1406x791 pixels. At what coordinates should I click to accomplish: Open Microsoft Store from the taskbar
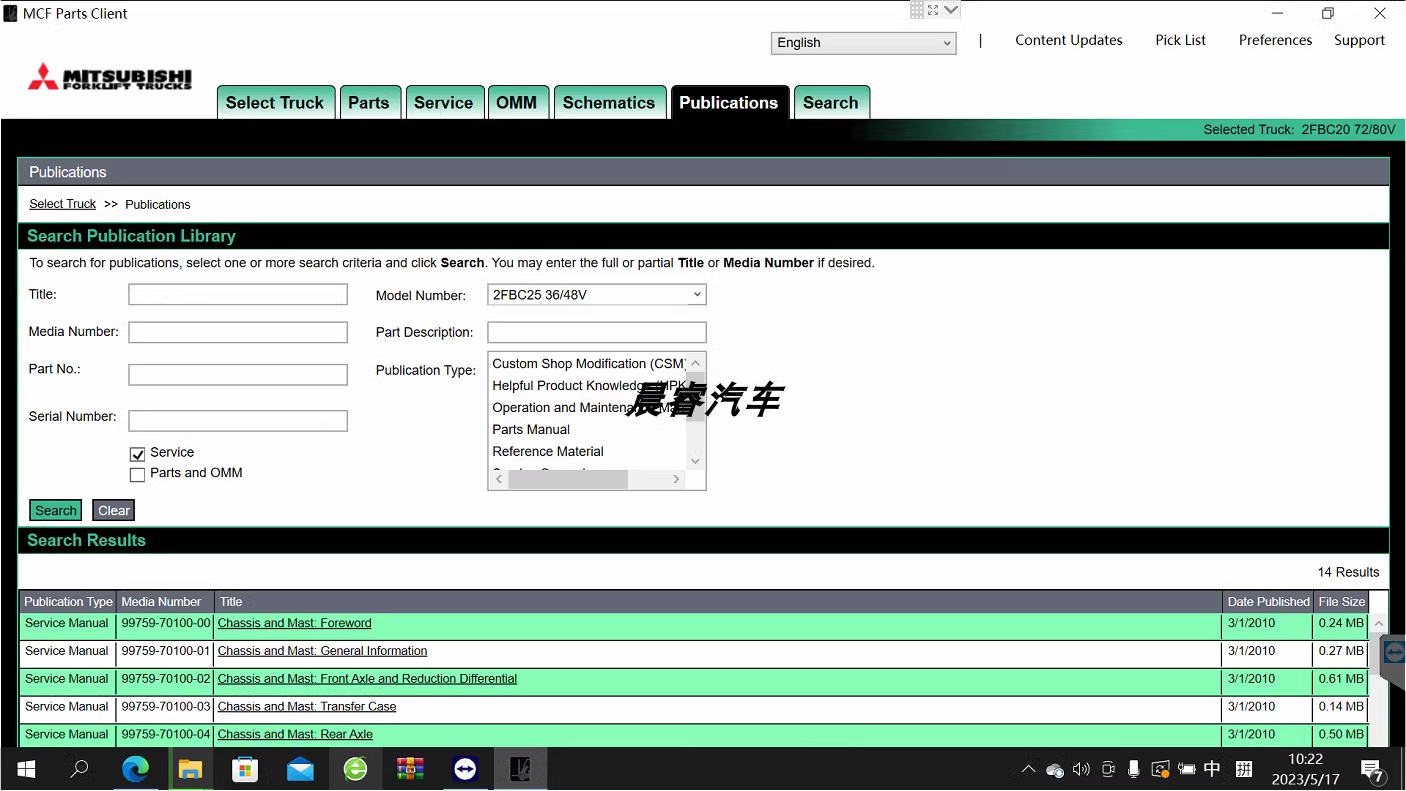245,769
